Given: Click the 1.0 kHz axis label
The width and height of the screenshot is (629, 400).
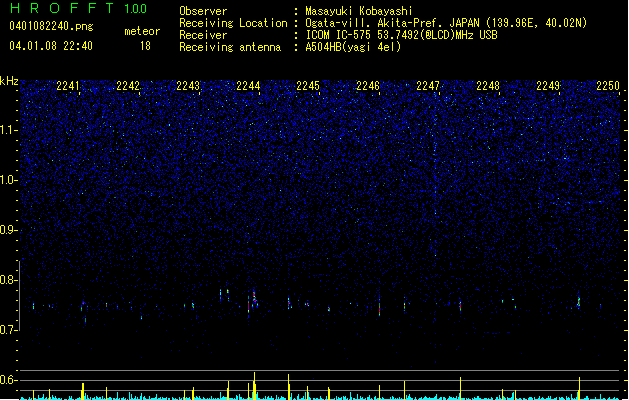Looking at the screenshot, I should [9, 180].
